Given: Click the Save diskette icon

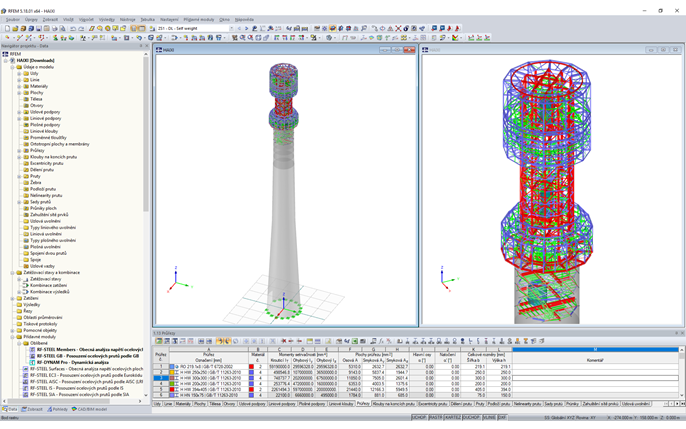Looking at the screenshot, I should click(x=38, y=28).
